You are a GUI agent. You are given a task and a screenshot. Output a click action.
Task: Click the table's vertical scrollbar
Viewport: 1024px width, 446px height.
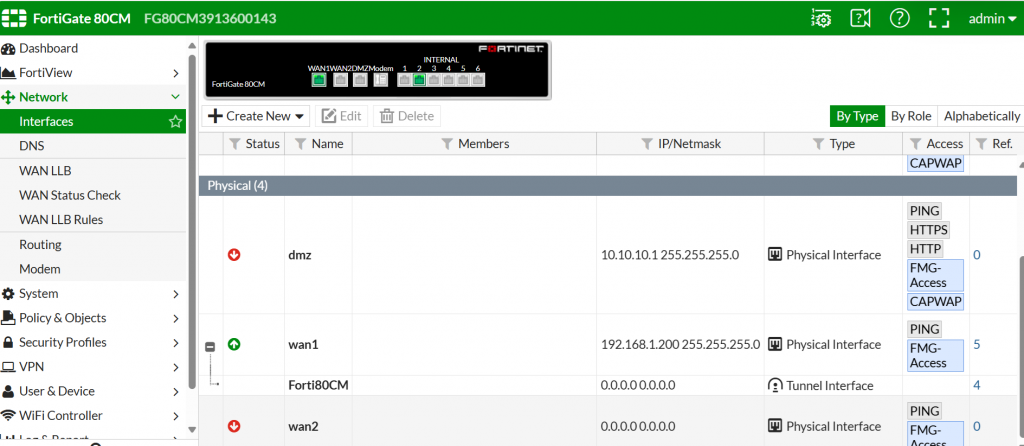[x=1019, y=346]
